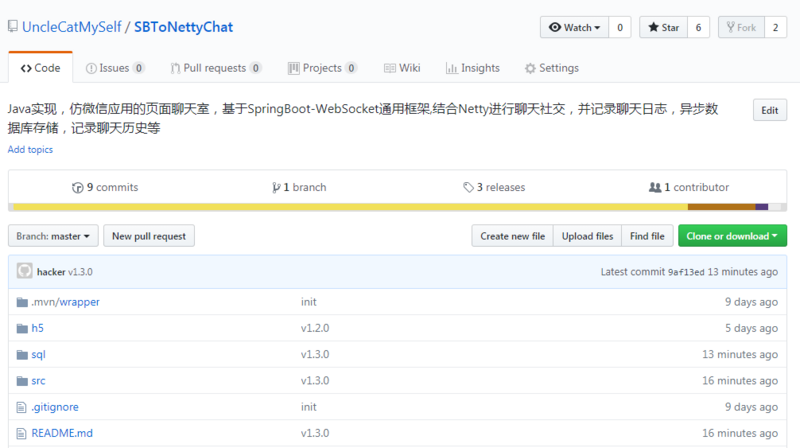Click the yellow segment of the language bar
800x448 pixels.
tap(350, 207)
